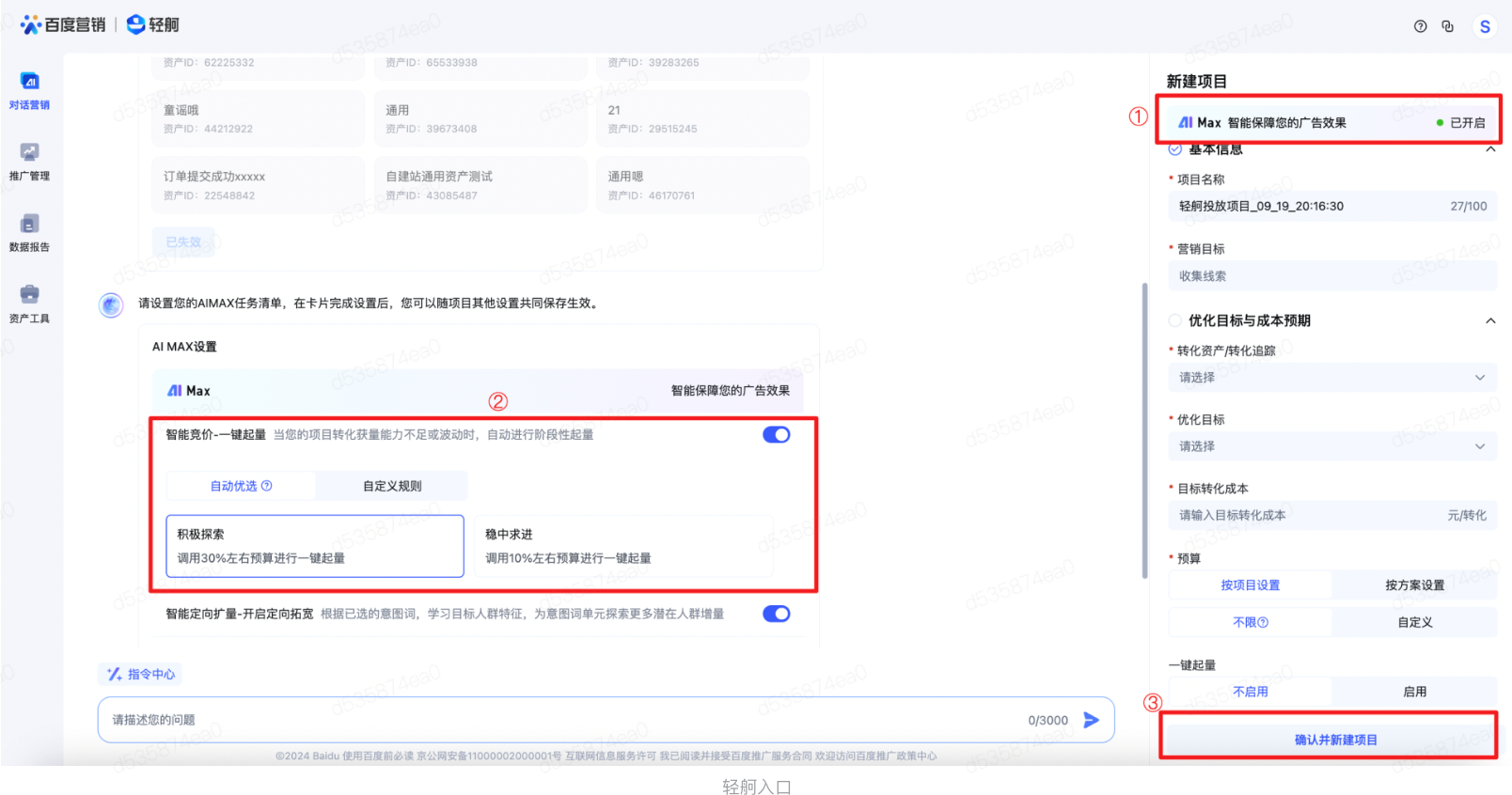
Task: Select 自定义 budget option
Action: pos(1414,622)
